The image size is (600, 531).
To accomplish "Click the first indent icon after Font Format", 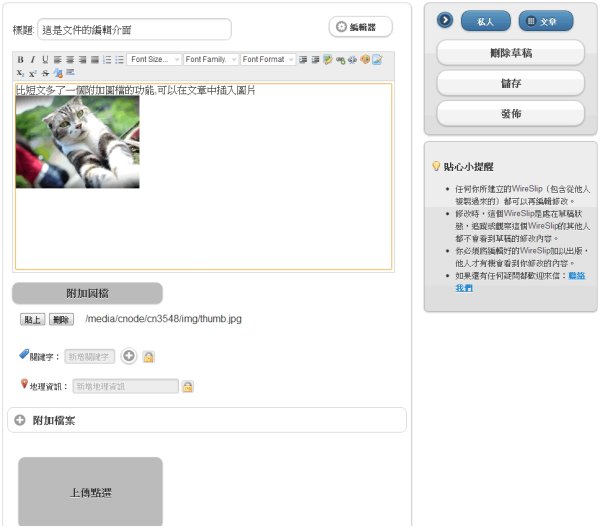I will 303,60.
